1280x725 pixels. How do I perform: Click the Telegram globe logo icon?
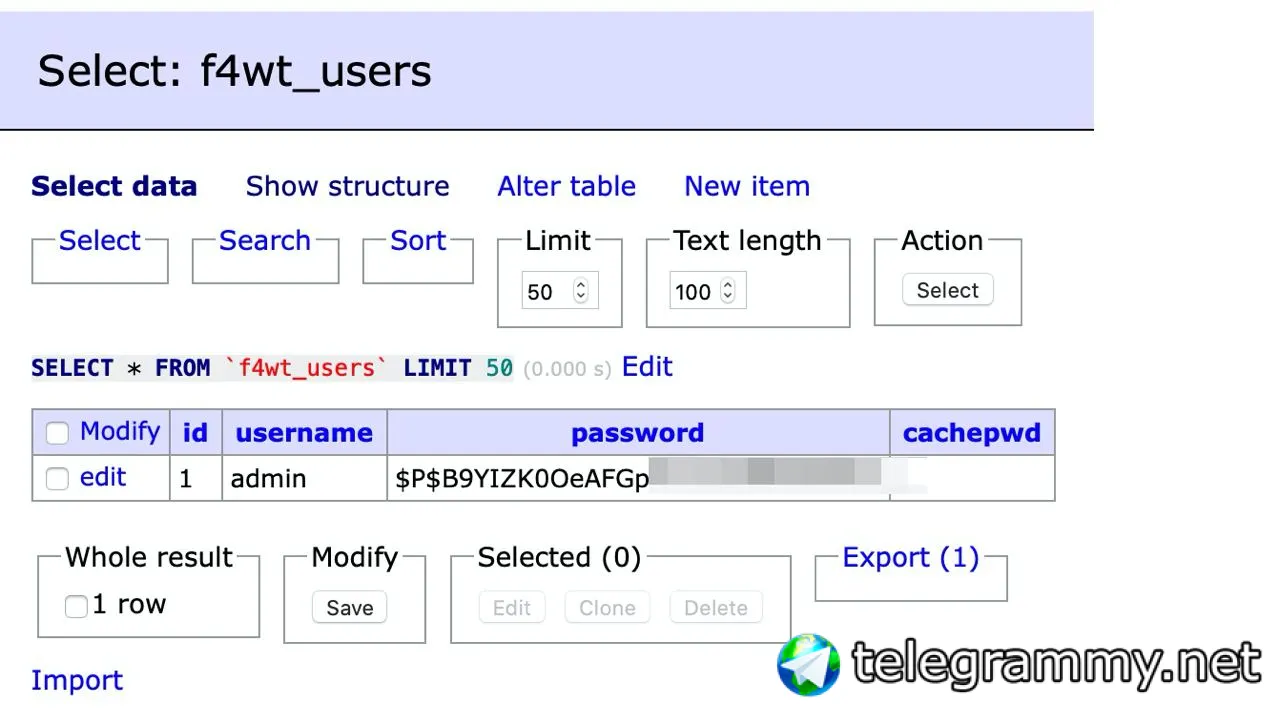point(809,664)
